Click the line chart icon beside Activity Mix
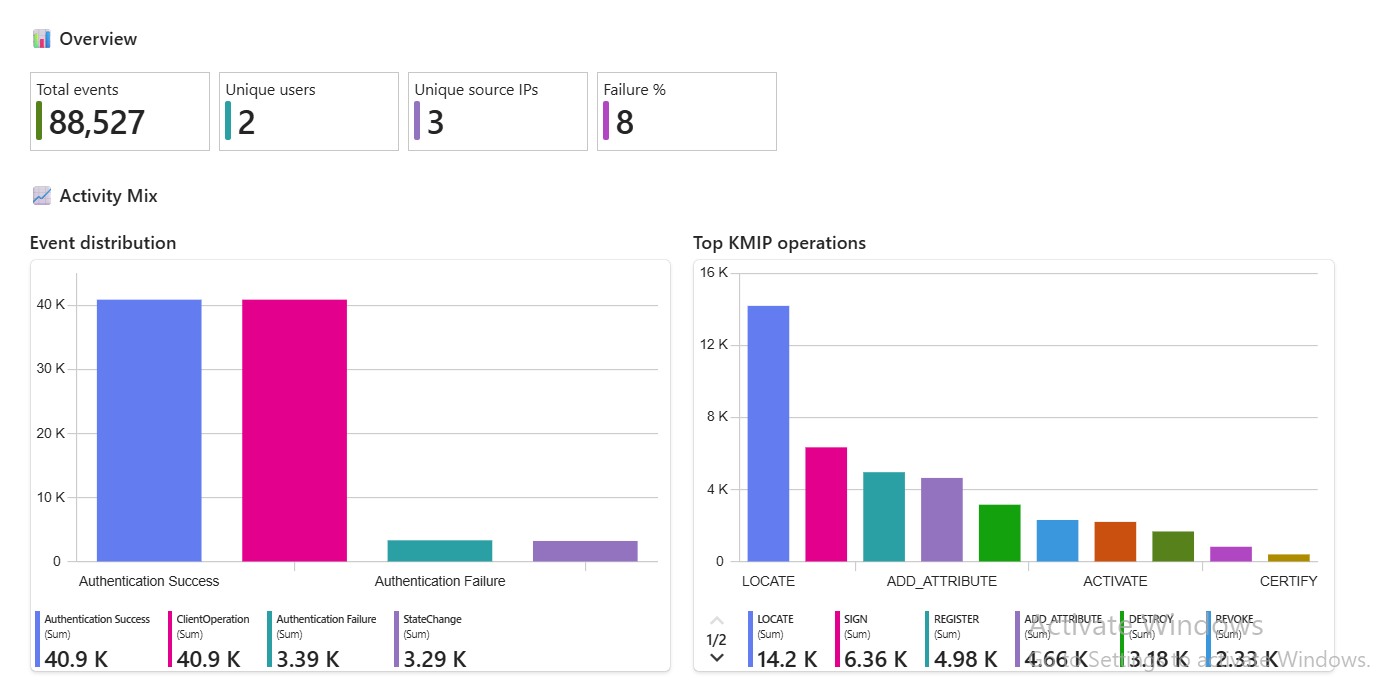Viewport: 1398px width, 688px height. (x=41, y=196)
